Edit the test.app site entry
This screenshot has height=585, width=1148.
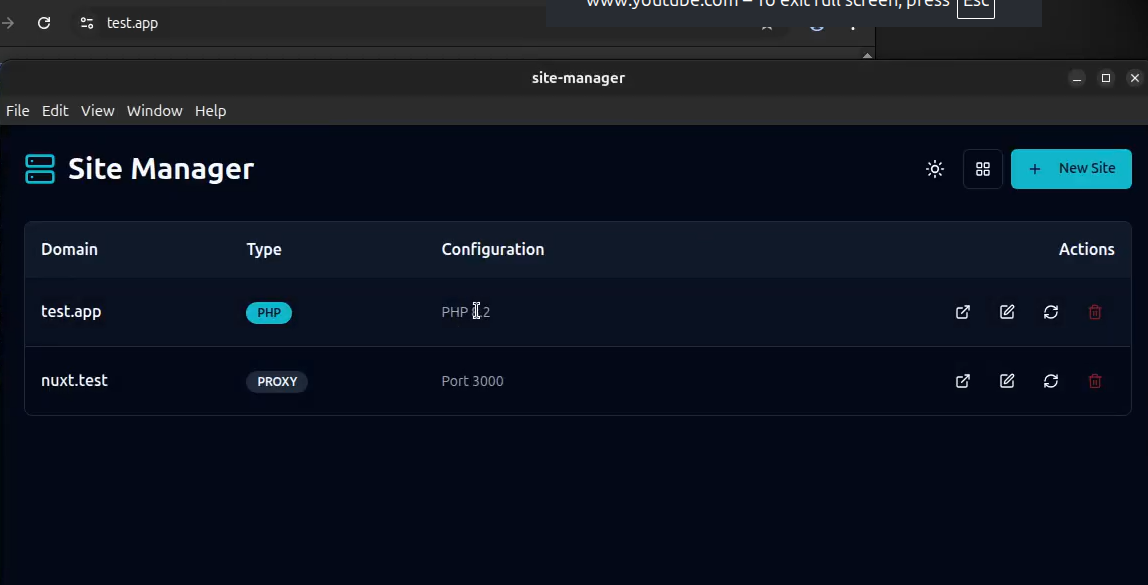tap(1007, 312)
